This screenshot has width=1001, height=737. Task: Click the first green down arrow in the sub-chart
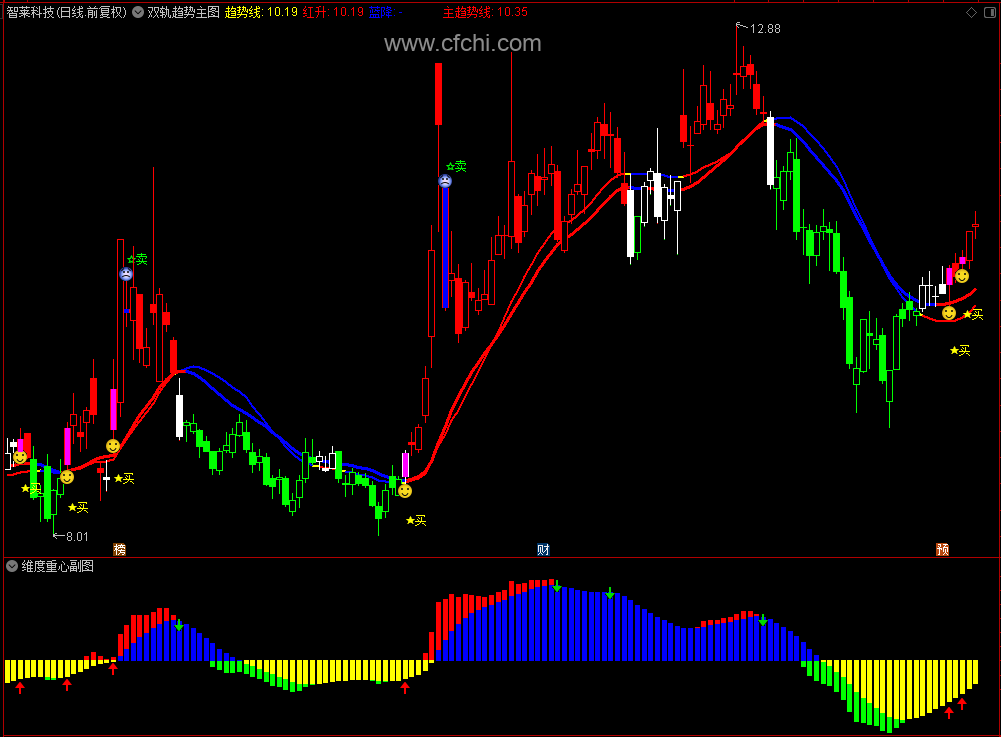(179, 625)
